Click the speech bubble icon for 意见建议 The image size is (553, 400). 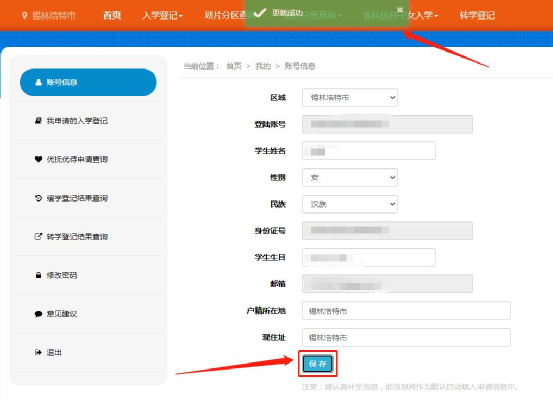point(38,314)
